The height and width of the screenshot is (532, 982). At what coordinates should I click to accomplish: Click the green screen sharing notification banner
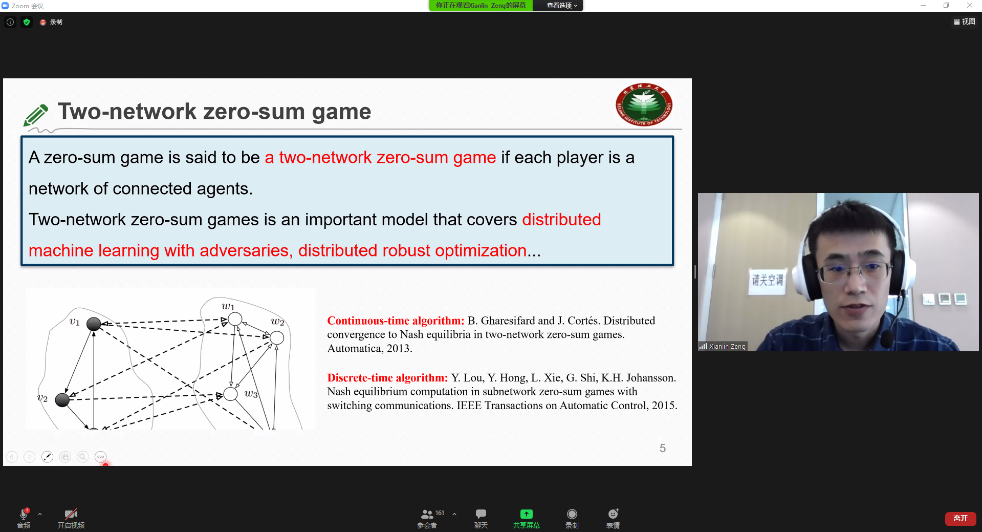(x=480, y=5)
